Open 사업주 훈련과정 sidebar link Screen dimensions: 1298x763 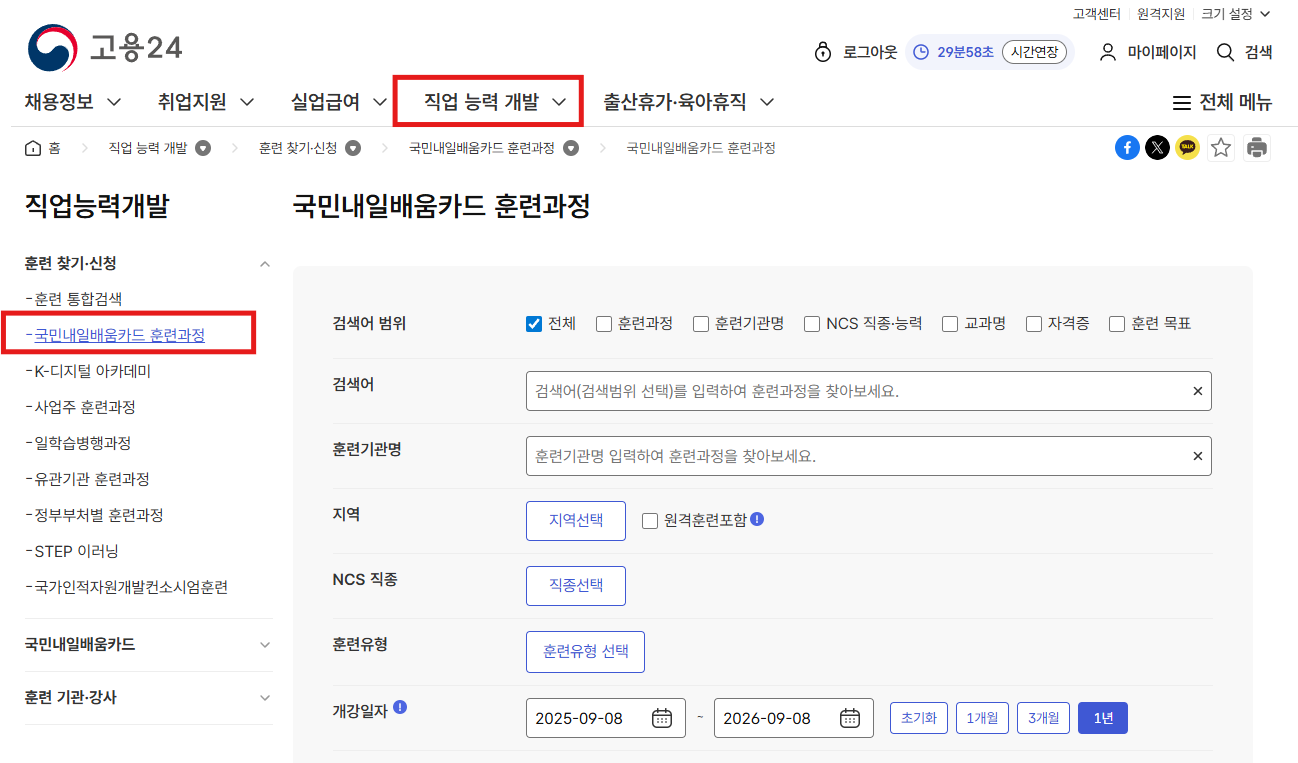coord(85,407)
